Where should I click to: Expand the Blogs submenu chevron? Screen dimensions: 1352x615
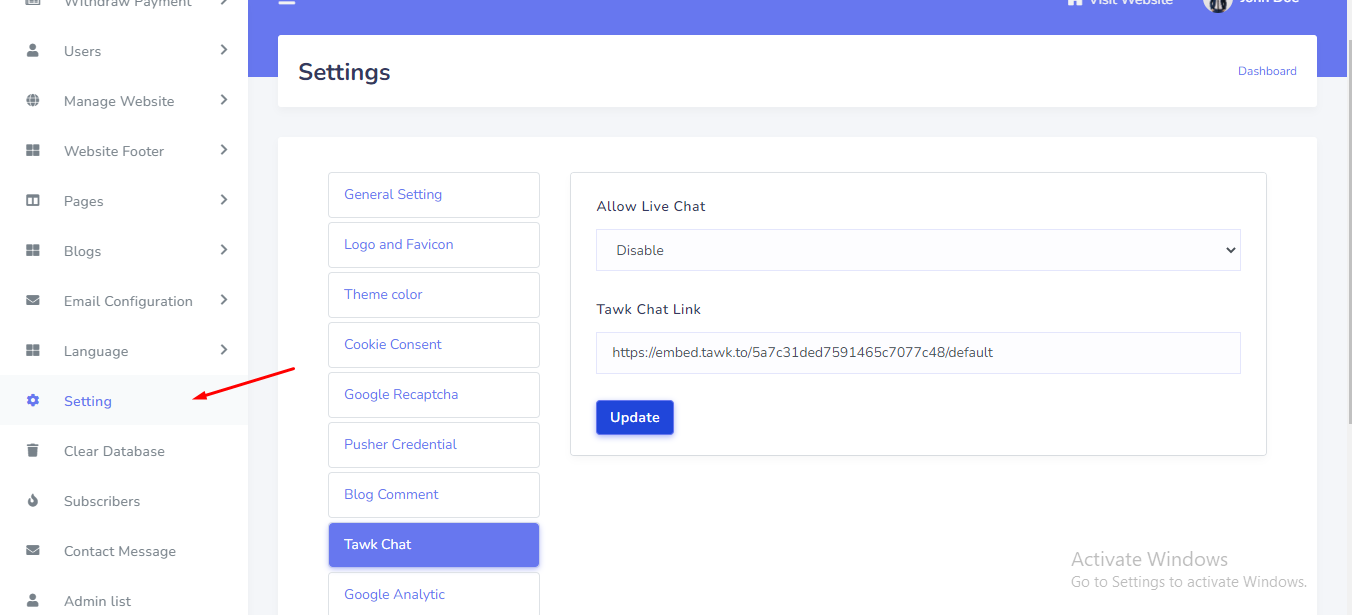224,250
